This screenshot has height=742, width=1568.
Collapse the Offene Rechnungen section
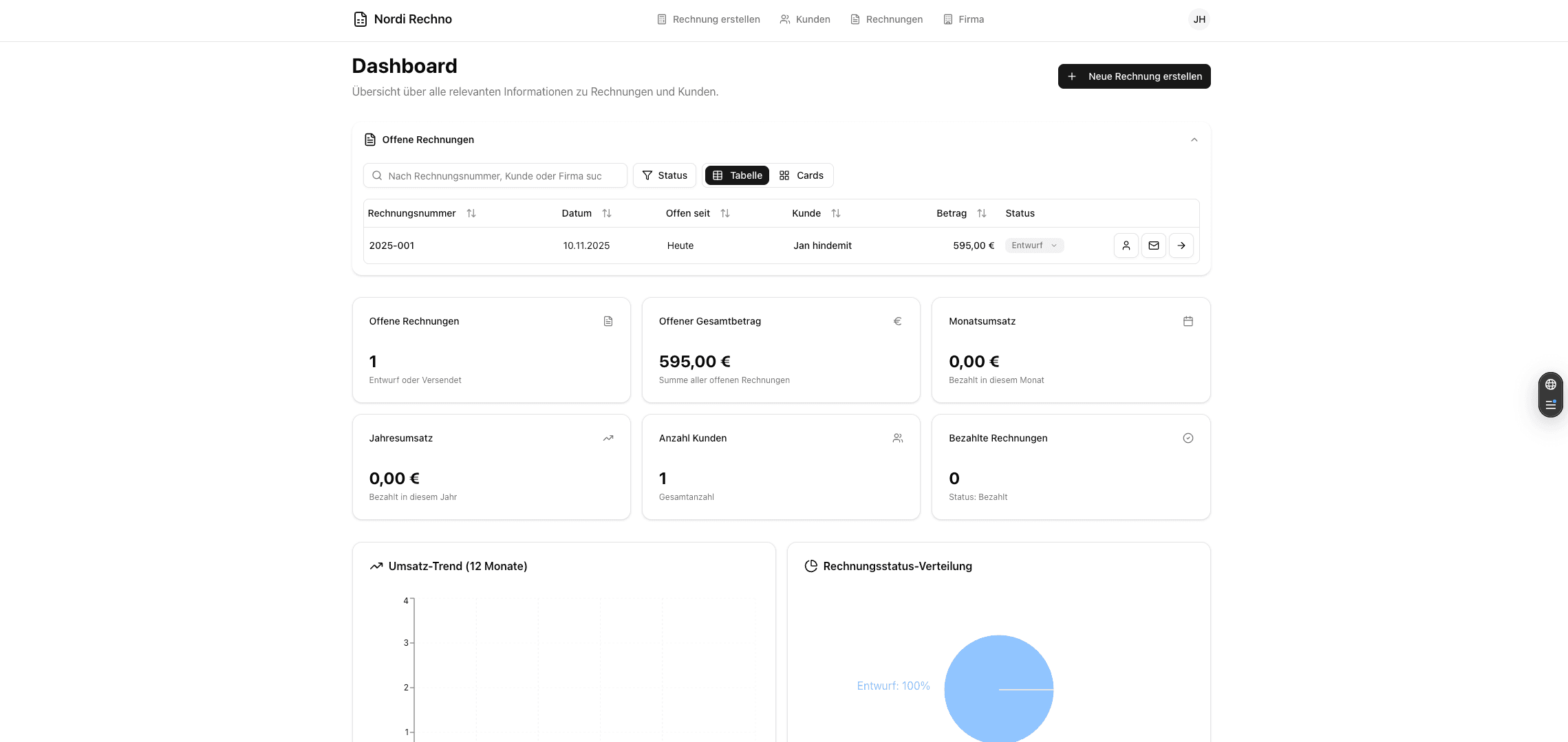pos(1194,140)
